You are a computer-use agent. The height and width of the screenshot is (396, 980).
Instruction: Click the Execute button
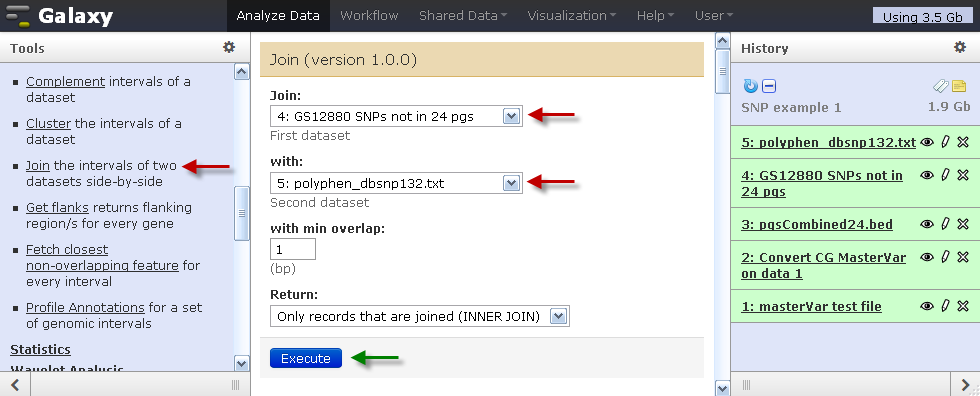point(306,358)
